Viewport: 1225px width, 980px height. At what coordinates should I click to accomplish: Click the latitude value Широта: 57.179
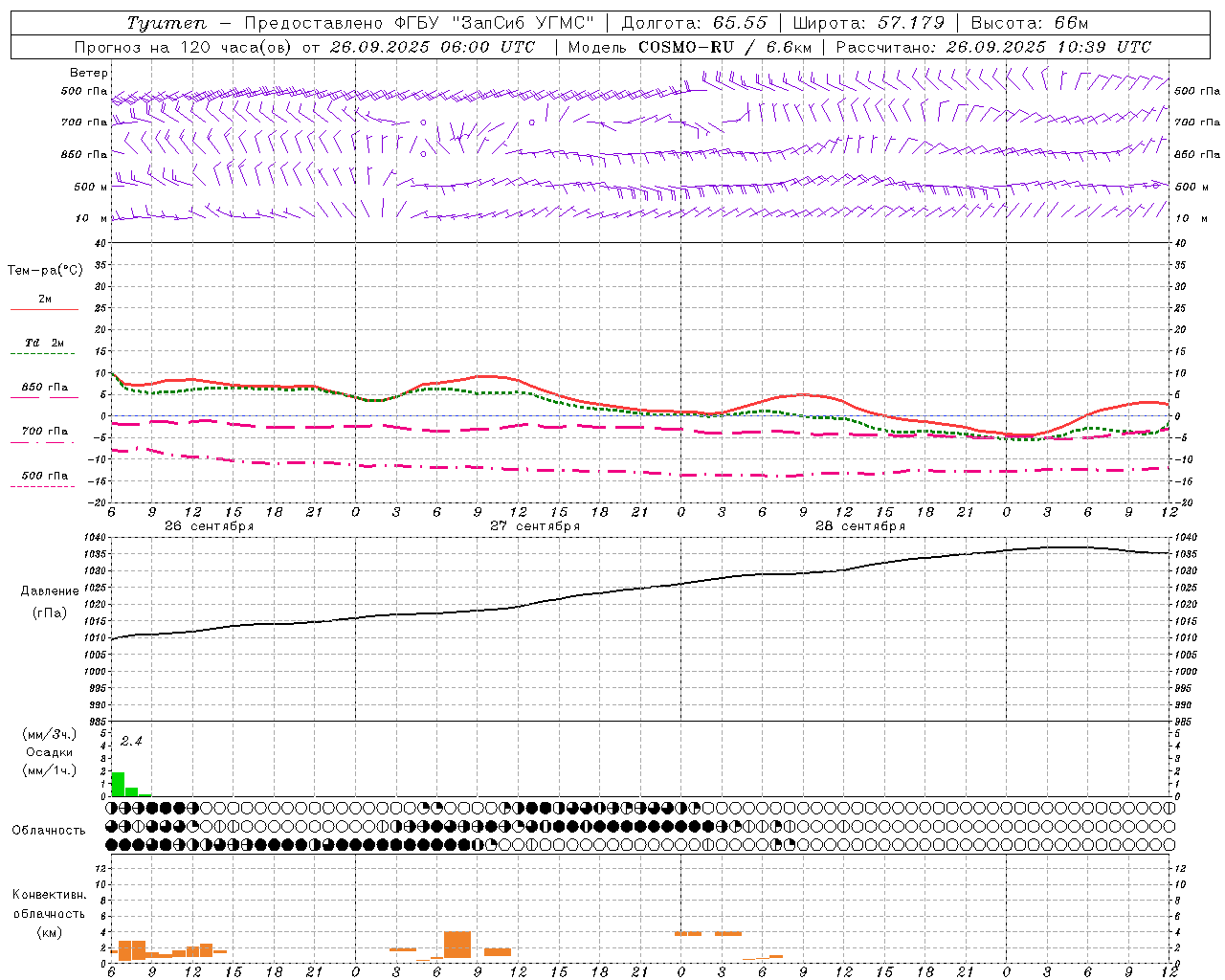coord(869,23)
